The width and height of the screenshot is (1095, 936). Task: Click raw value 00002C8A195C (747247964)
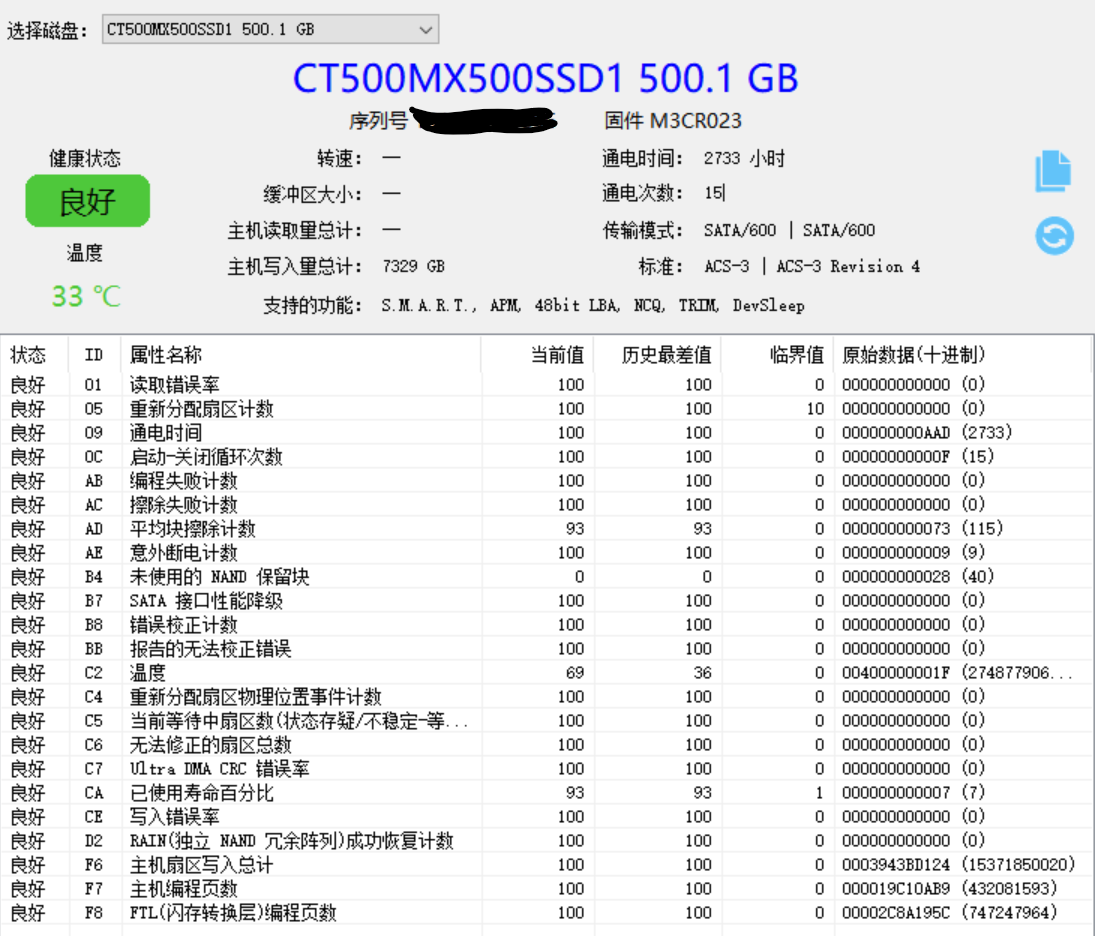[x=949, y=912]
